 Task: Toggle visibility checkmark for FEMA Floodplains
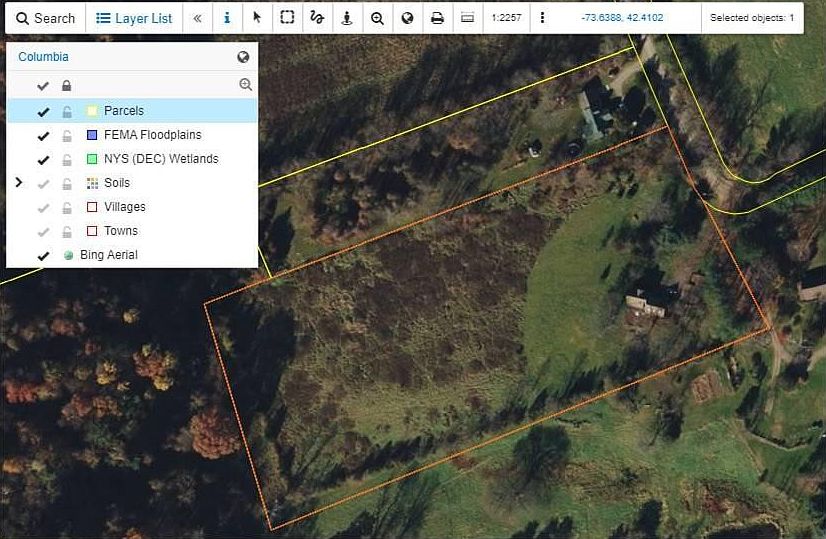(x=43, y=135)
